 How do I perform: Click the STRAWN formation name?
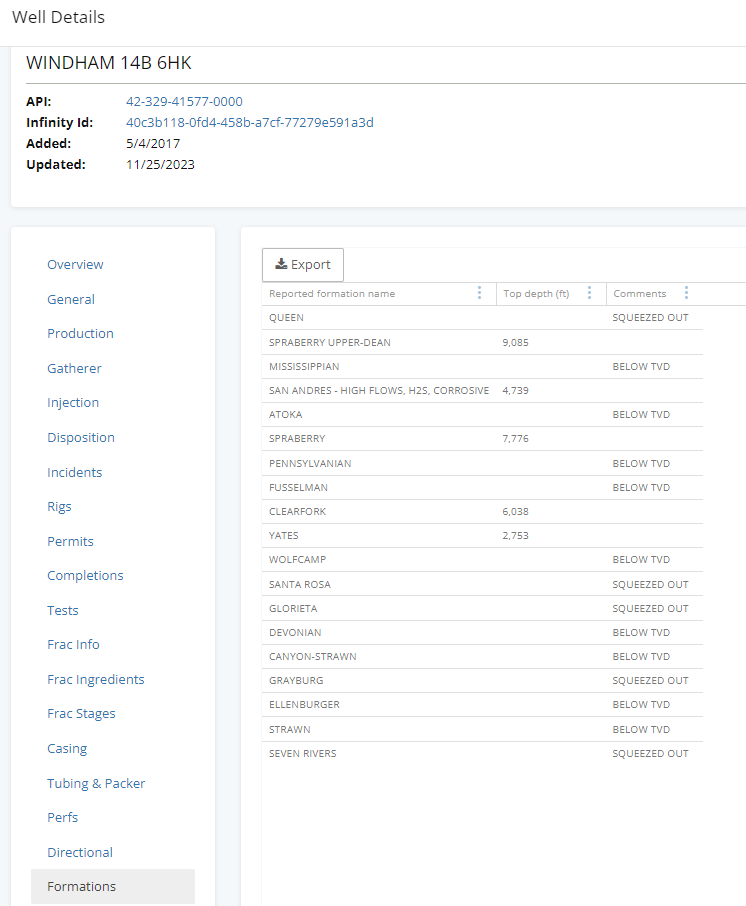point(290,730)
